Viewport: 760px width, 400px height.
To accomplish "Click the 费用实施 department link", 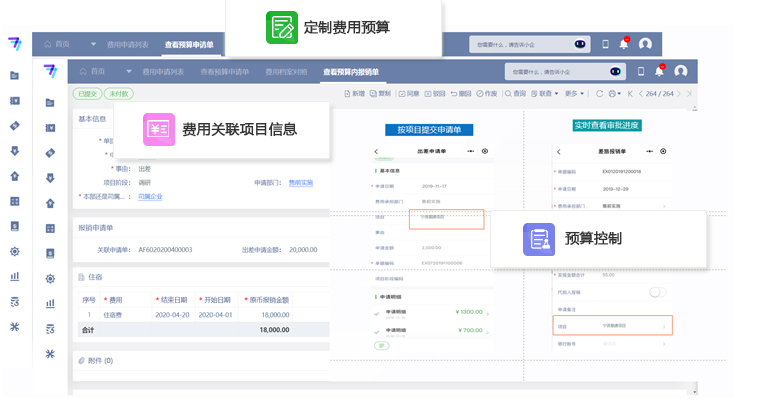I will tap(300, 183).
